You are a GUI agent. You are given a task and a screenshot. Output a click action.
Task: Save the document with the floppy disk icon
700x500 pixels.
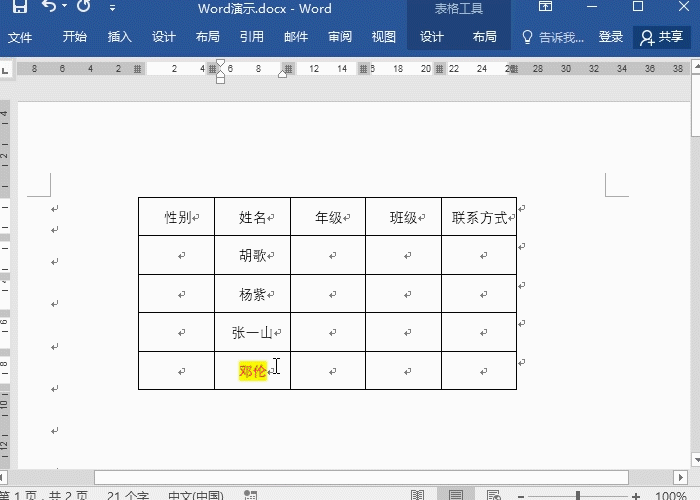coord(20,6)
